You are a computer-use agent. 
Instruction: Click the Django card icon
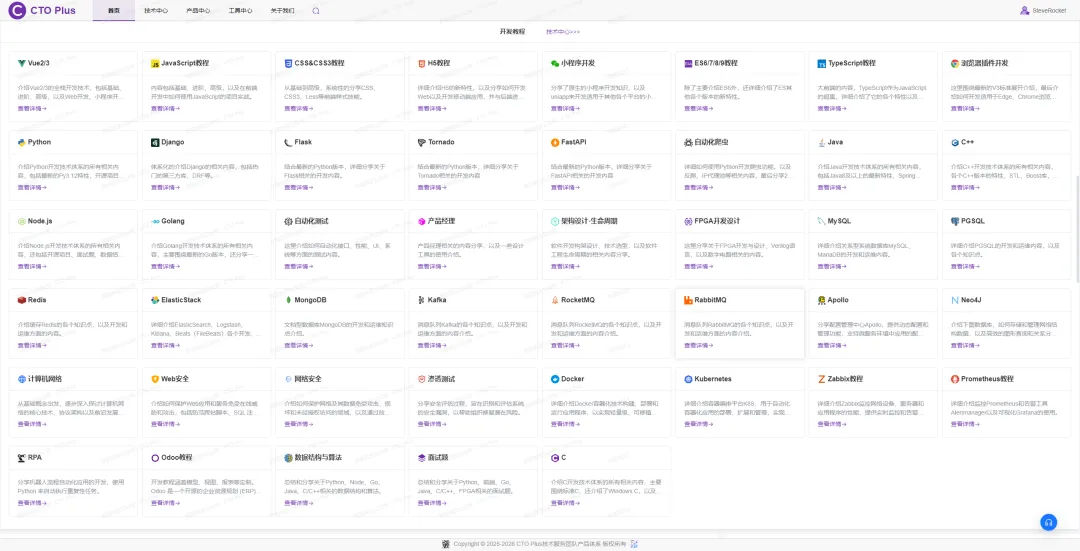click(x=155, y=143)
